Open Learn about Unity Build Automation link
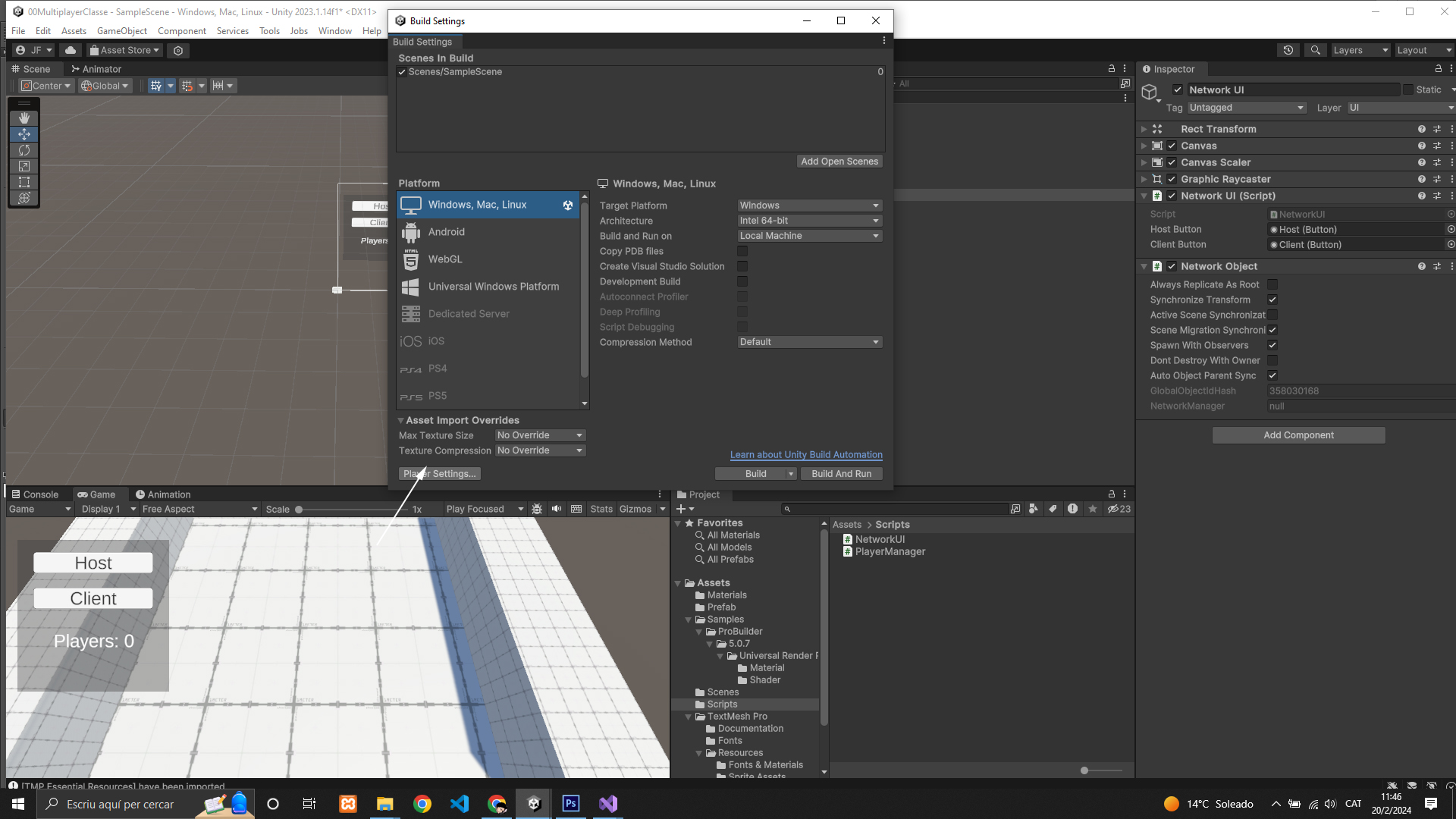The height and width of the screenshot is (819, 1456). [x=806, y=455]
